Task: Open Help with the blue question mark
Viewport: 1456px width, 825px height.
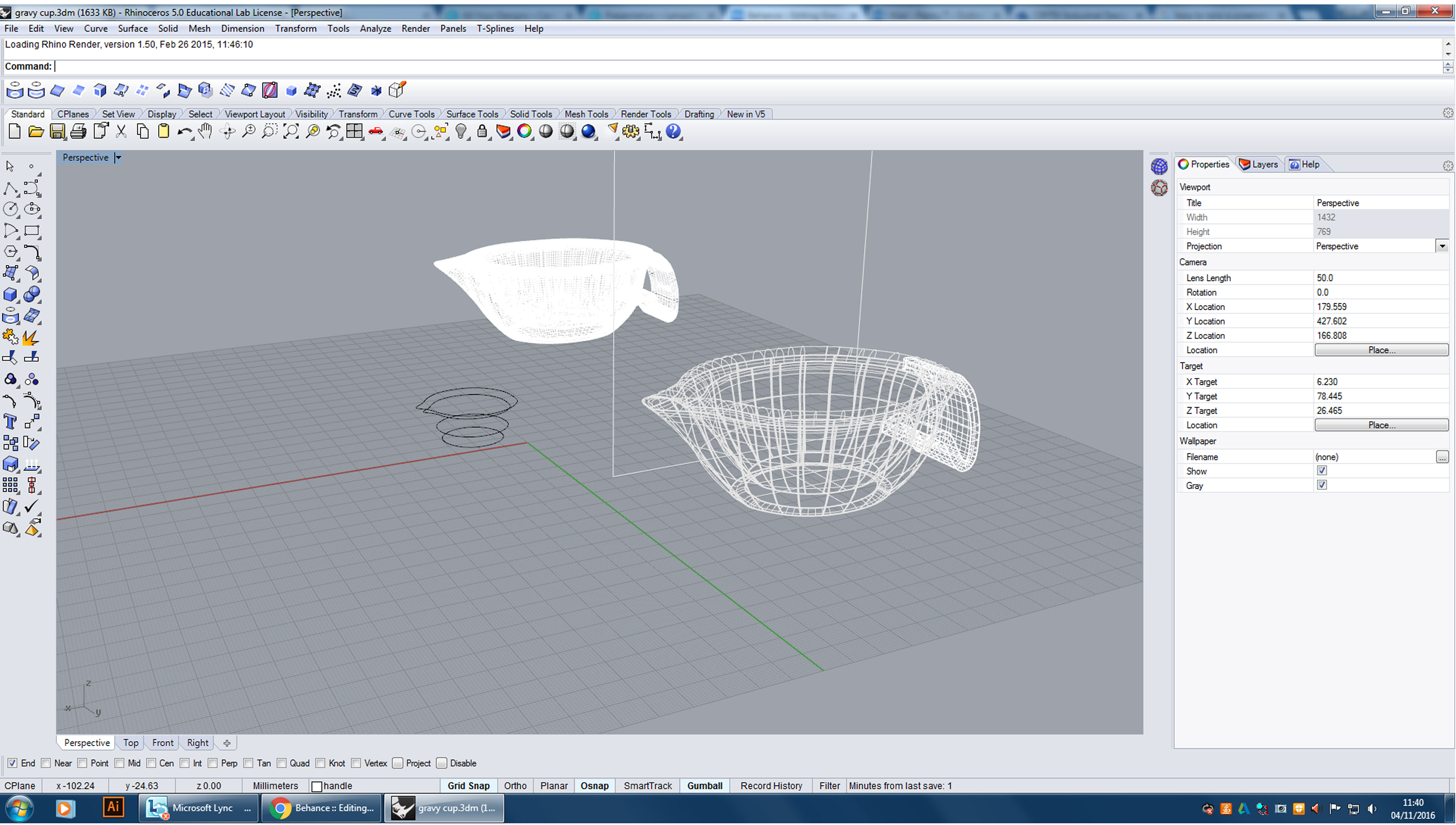Action: [x=673, y=131]
